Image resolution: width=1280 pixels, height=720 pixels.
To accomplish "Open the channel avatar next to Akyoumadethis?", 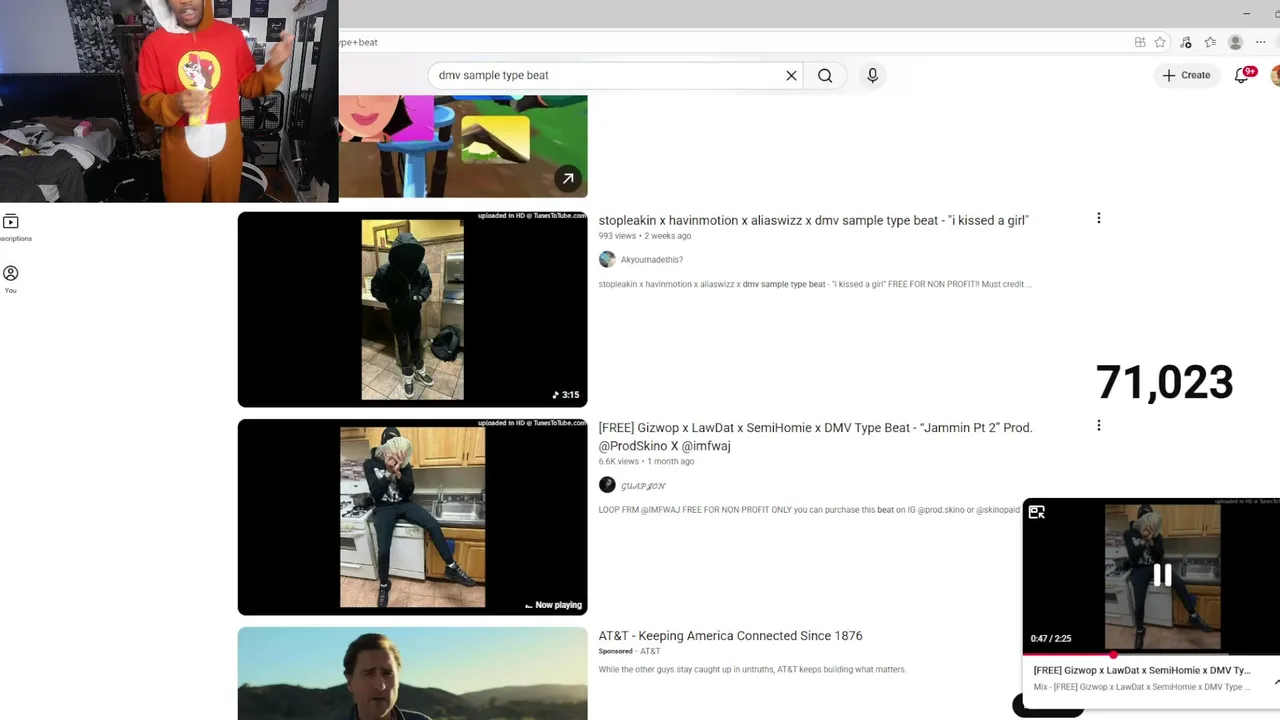I will pos(607,259).
